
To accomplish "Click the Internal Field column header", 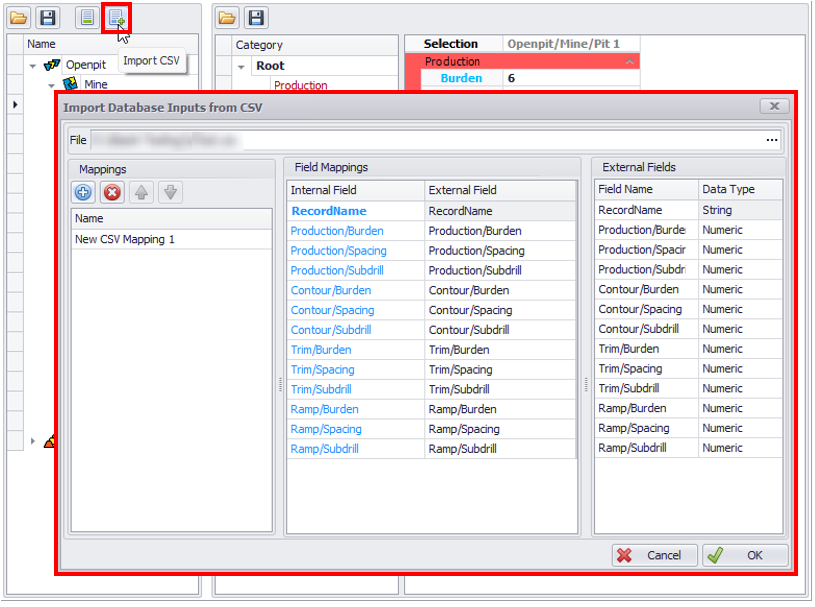I will pos(354,190).
